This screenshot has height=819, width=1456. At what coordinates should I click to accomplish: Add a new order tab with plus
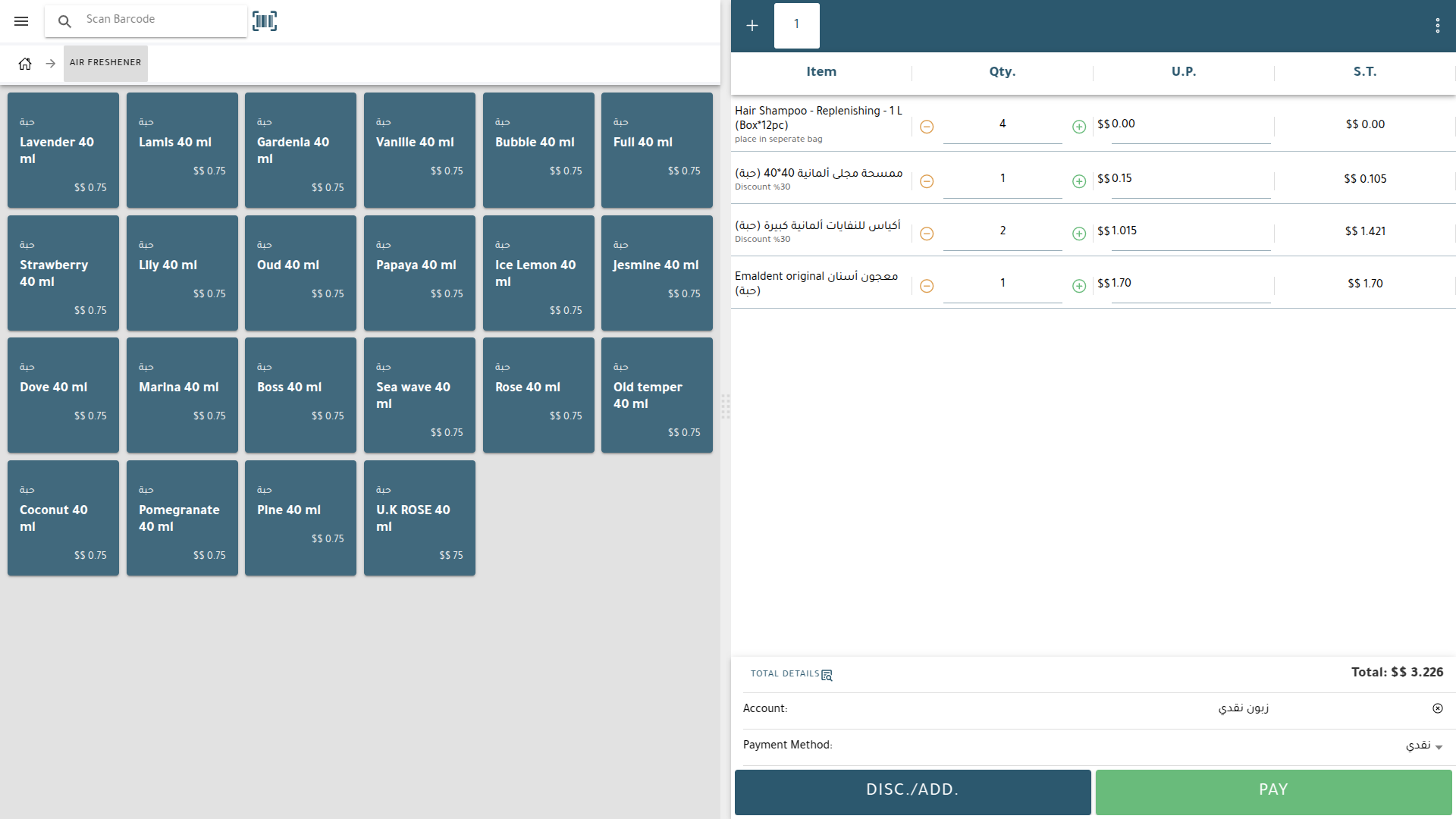[752, 26]
